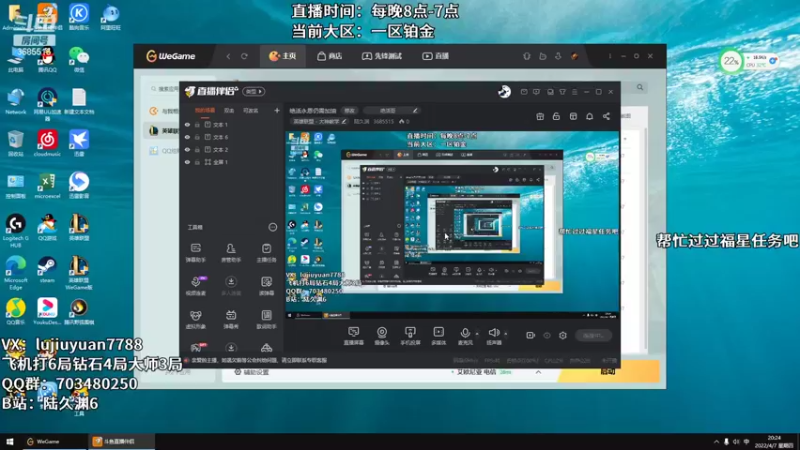This screenshot has width=800, height=450.
Task: Expand speaker options arrow
Action: coord(506,334)
